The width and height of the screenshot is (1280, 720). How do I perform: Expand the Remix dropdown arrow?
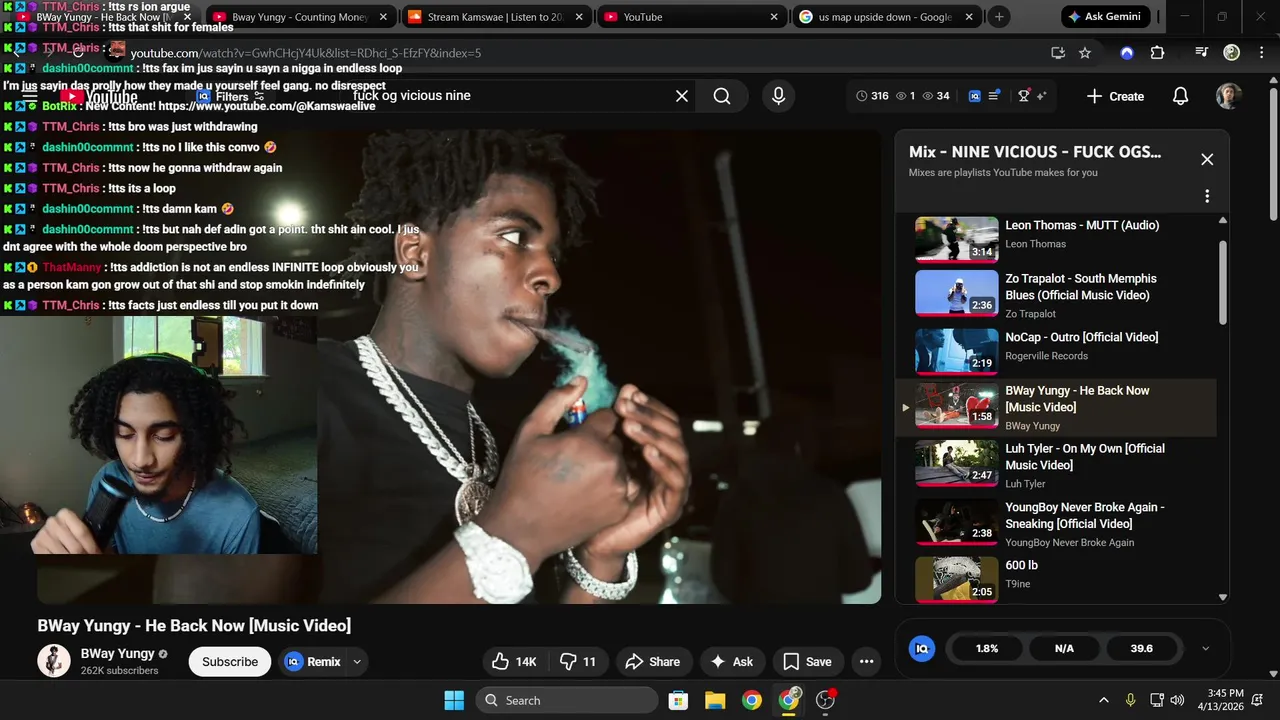coord(357,661)
